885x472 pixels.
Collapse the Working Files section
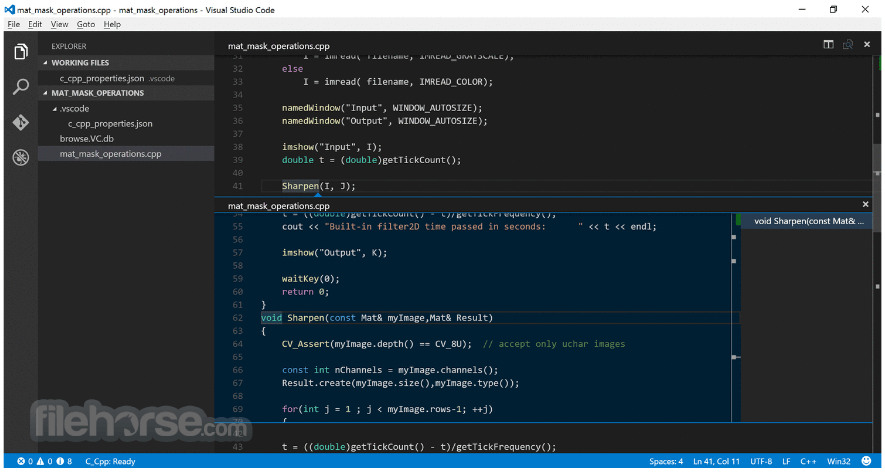(126, 63)
